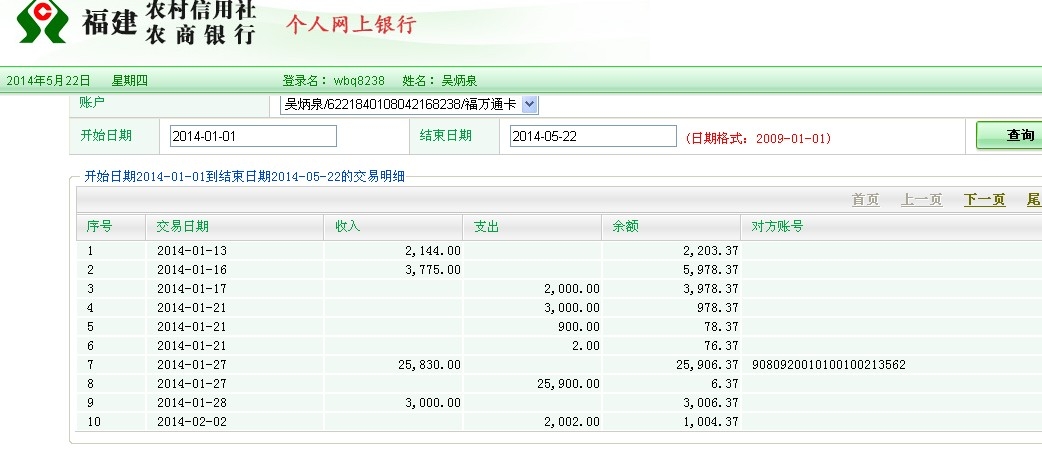Image resolution: width=1042 pixels, height=452 pixels.
Task: Click the date 2014年5月22日 in the header
Action: (48, 81)
